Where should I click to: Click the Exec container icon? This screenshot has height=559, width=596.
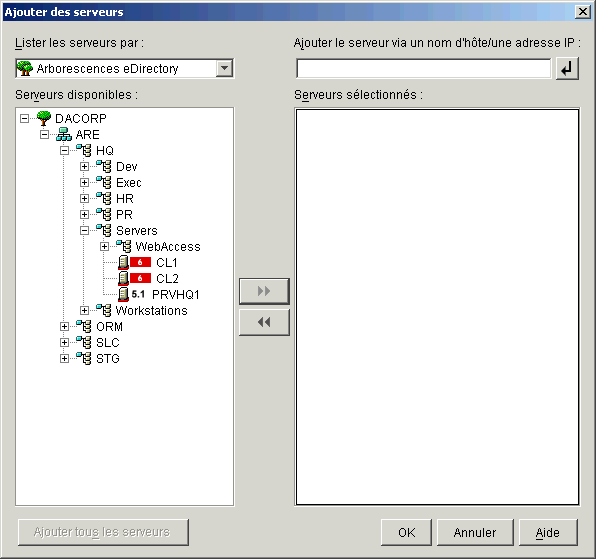(104, 182)
